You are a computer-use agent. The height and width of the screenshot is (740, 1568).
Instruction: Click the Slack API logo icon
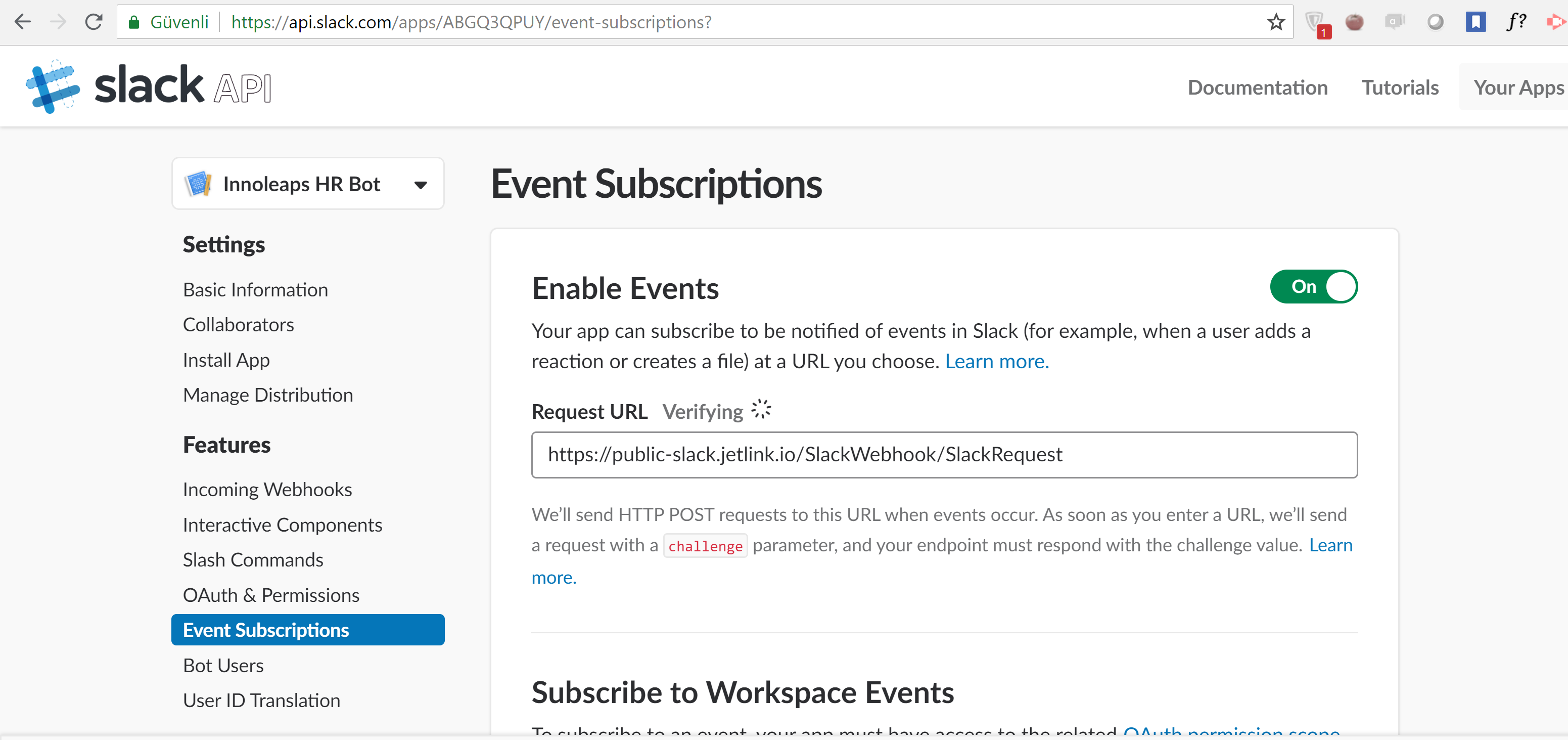tap(53, 86)
